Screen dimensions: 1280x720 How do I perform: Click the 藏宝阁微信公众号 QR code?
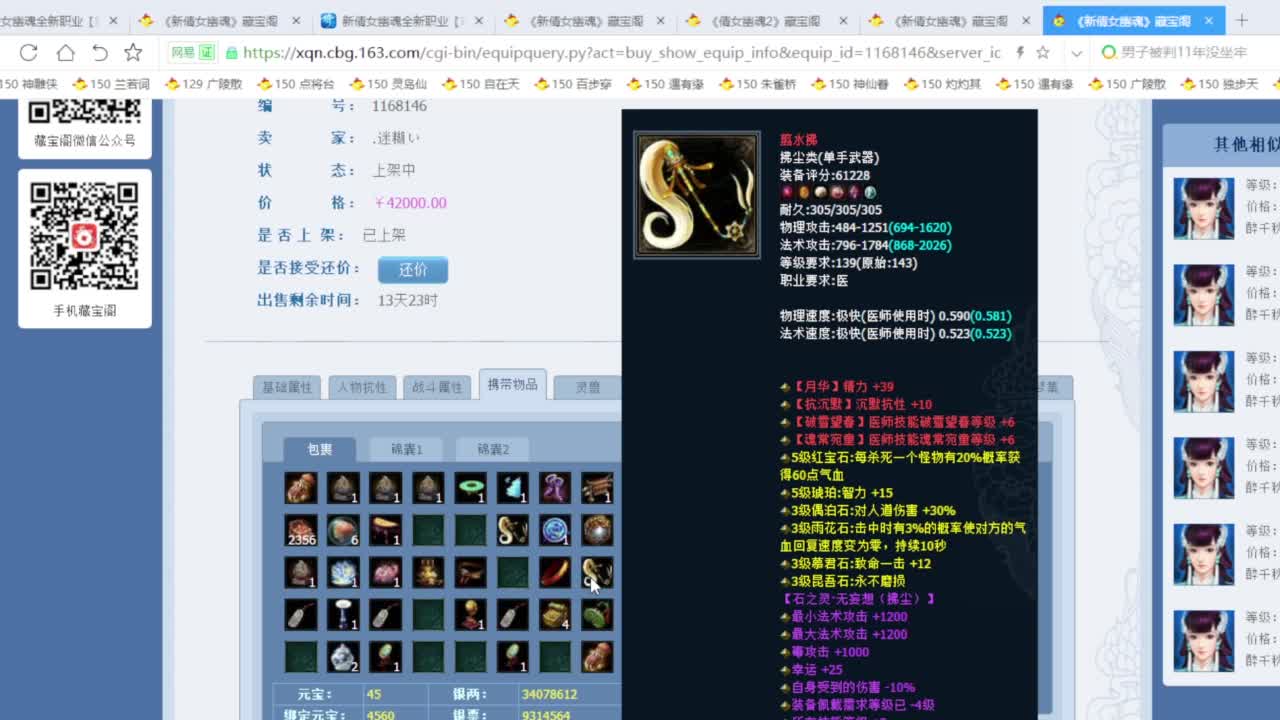coord(84,112)
